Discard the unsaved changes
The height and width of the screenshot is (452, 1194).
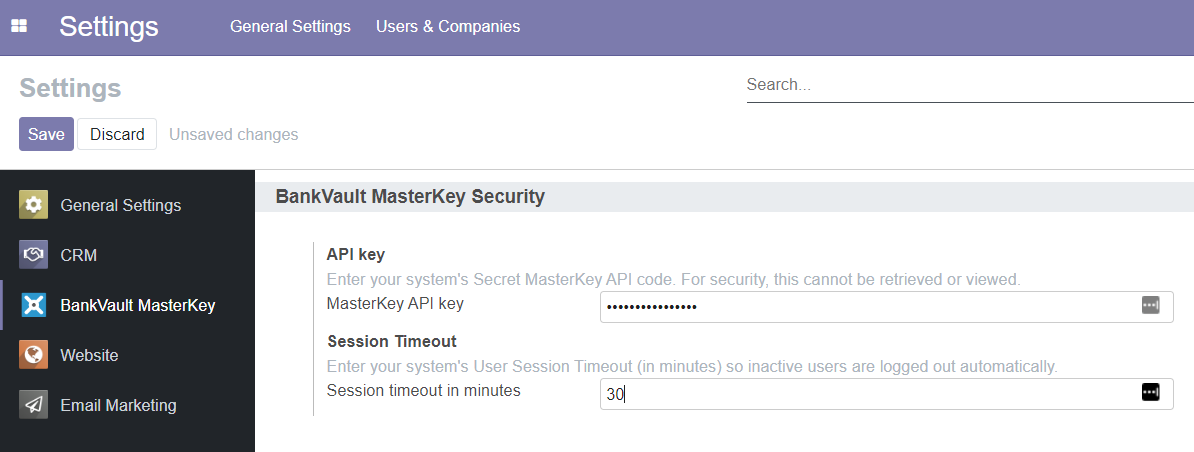pos(117,134)
